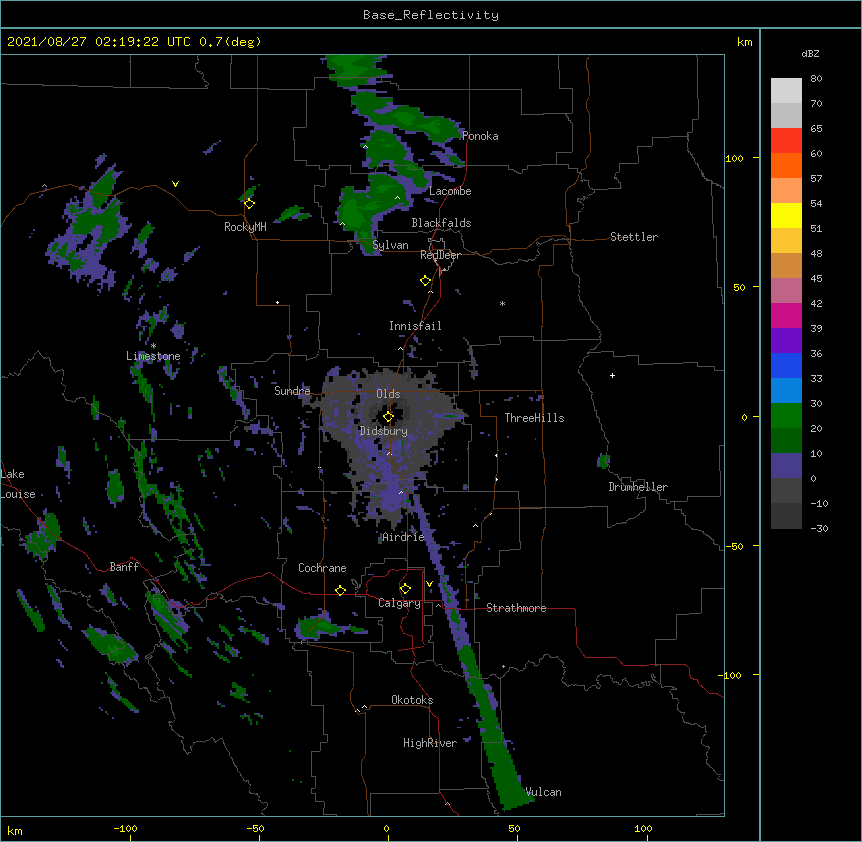
Task: Click the white plus marker northwest of Drumheller
Action: point(612,375)
